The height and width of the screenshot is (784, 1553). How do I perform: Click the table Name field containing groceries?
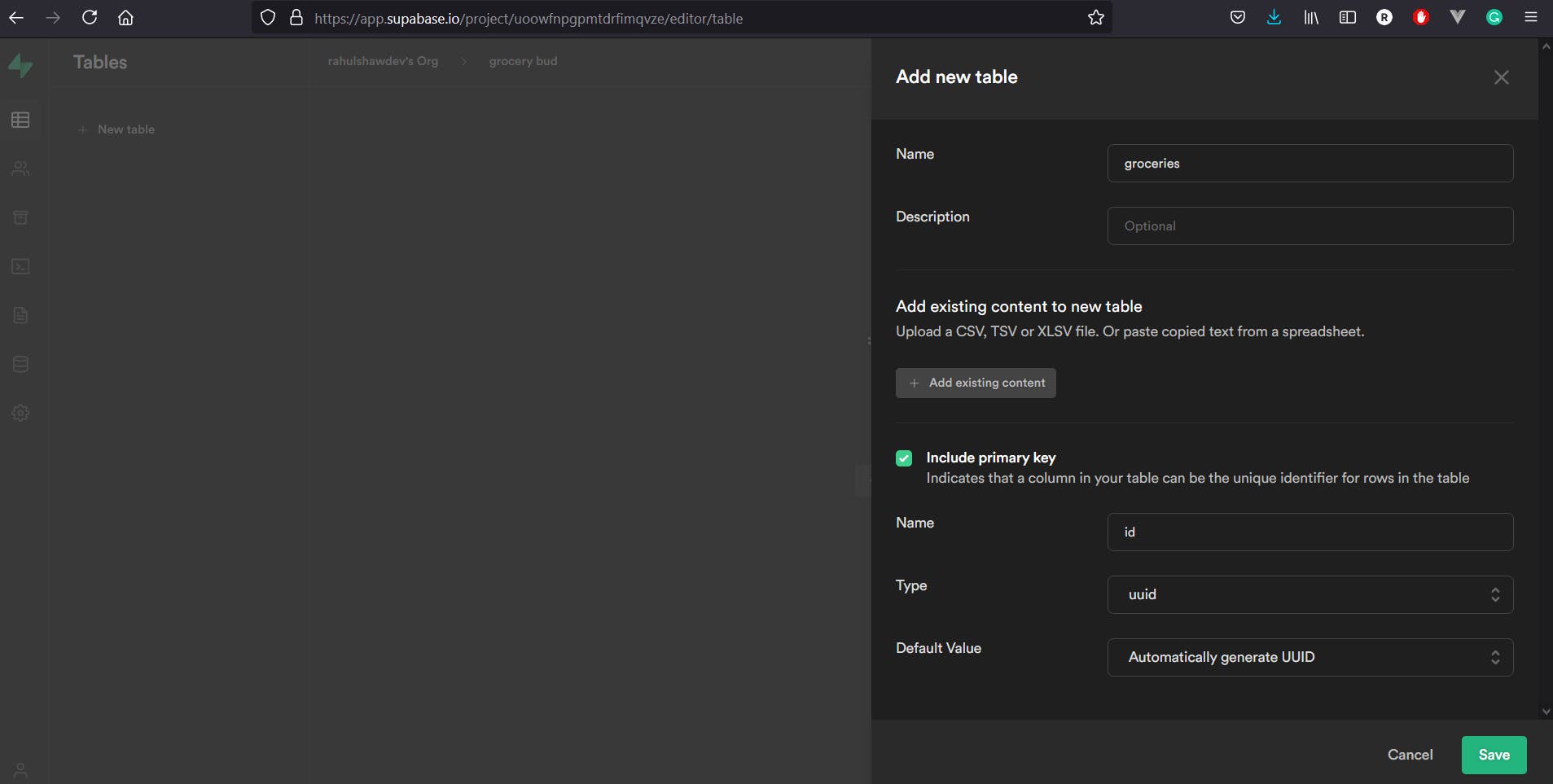coord(1310,164)
